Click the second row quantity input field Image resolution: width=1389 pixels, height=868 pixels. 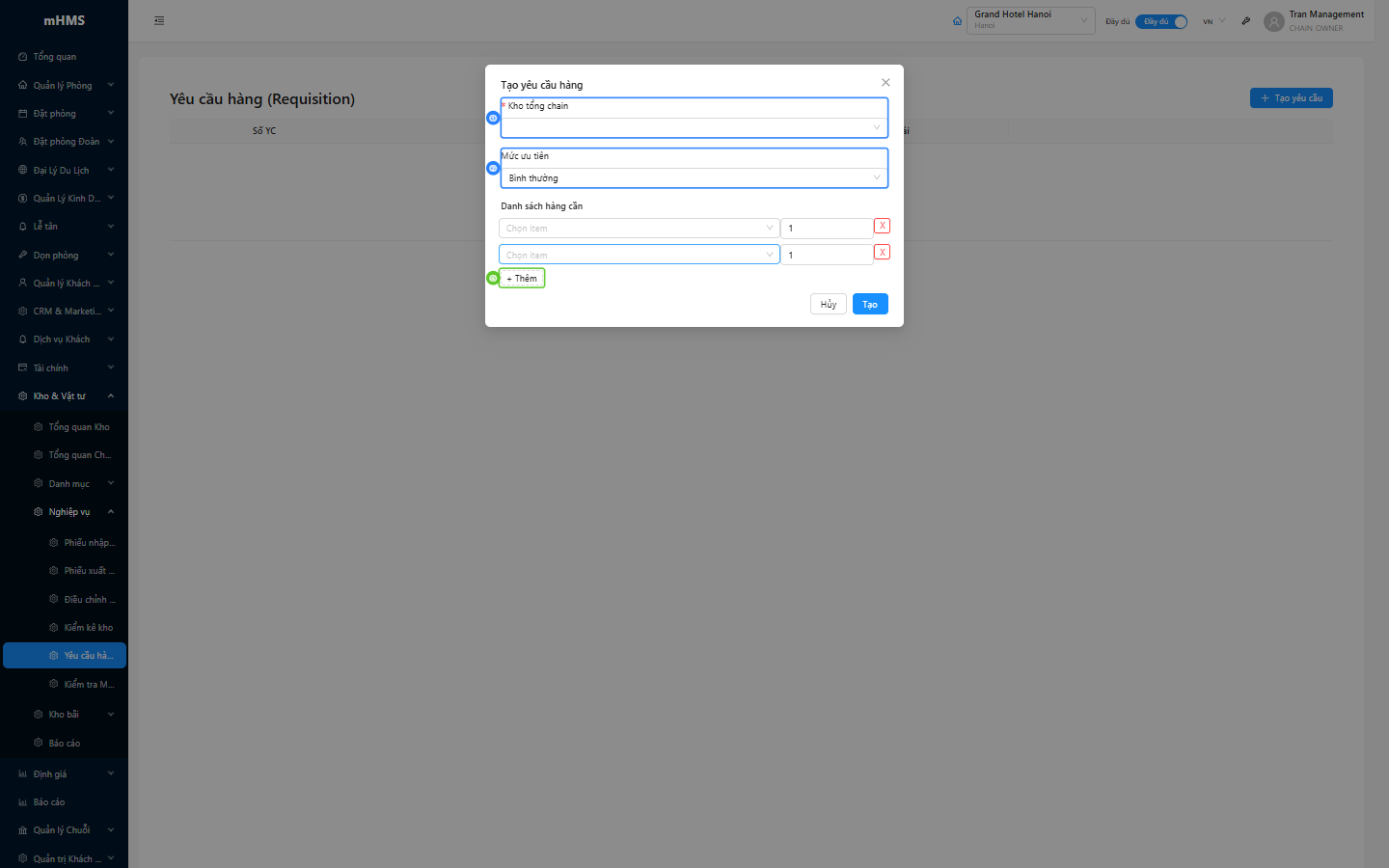point(826,256)
